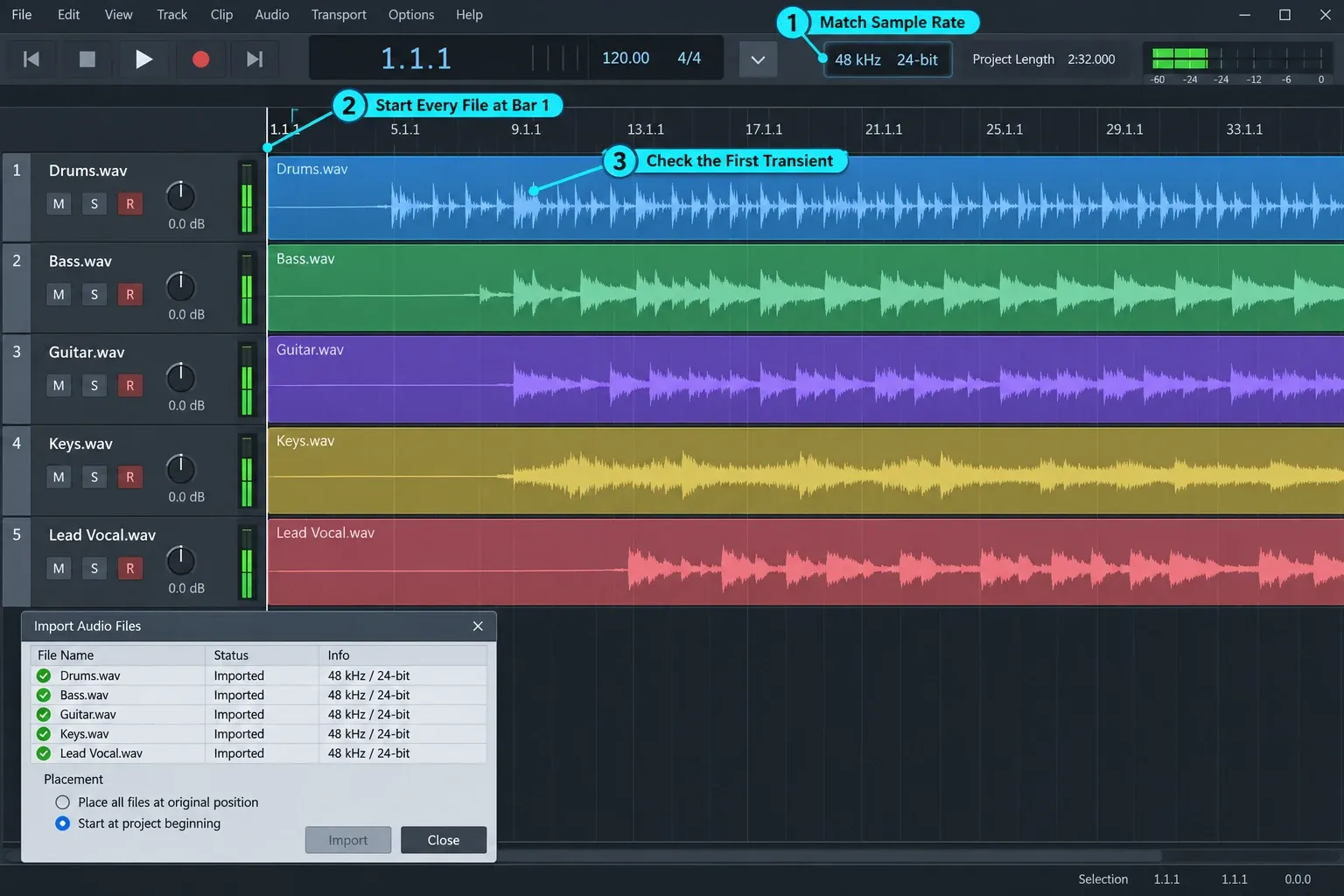Record-arm the Keys.wav track
This screenshot has height=896, width=1344.
pyautogui.click(x=130, y=477)
